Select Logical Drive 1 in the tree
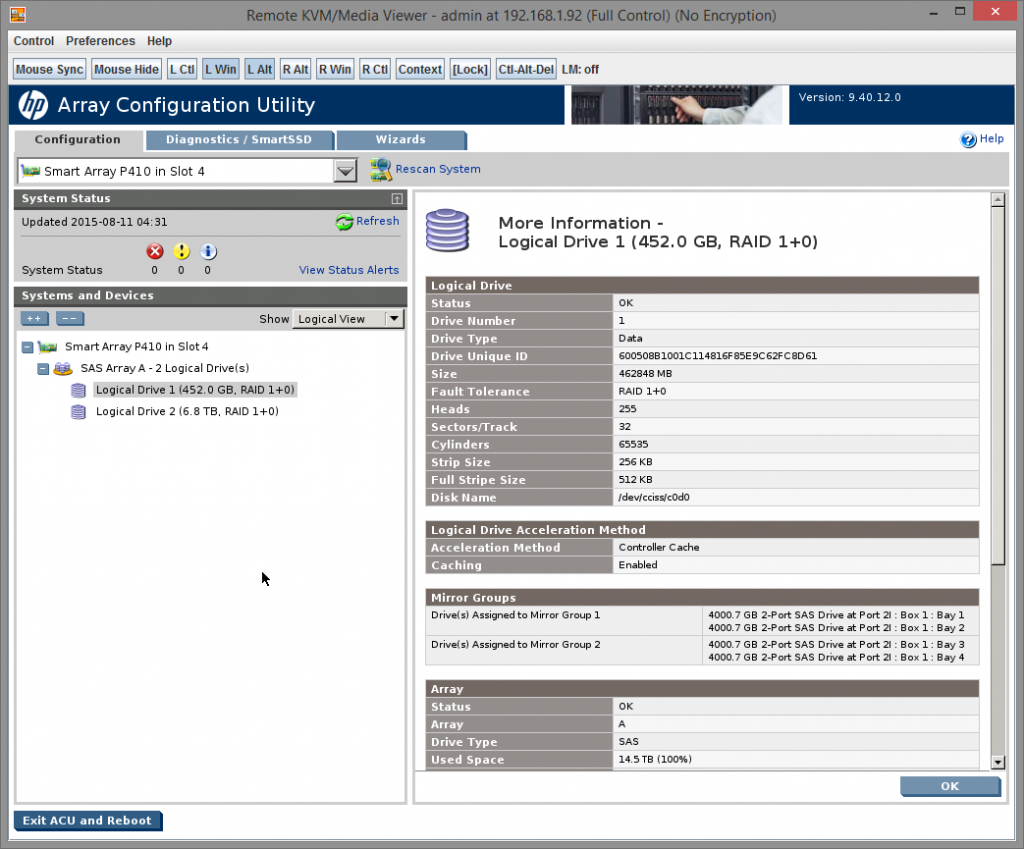 pos(195,390)
